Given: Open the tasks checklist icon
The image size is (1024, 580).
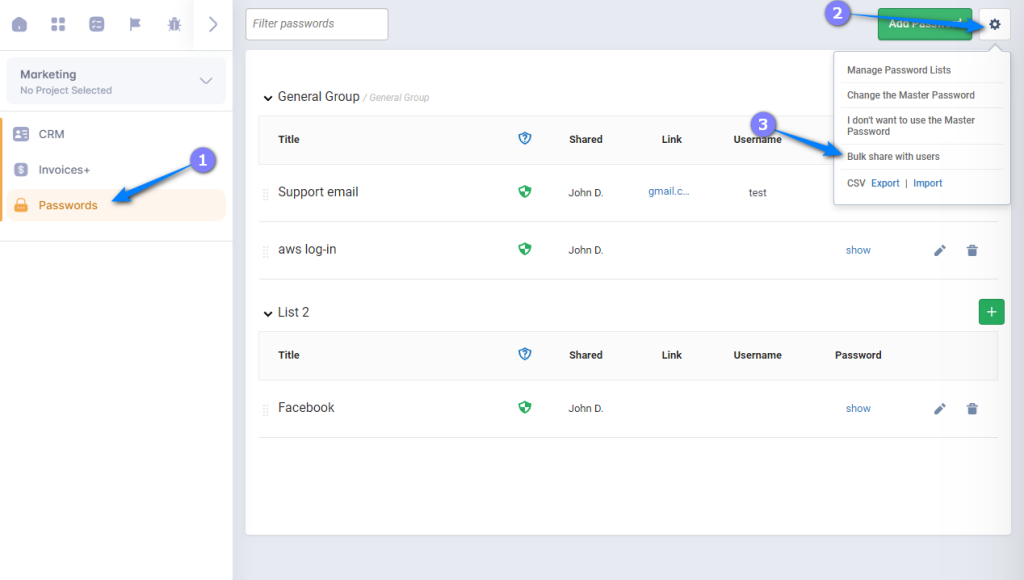Looking at the screenshot, I should (x=96, y=23).
